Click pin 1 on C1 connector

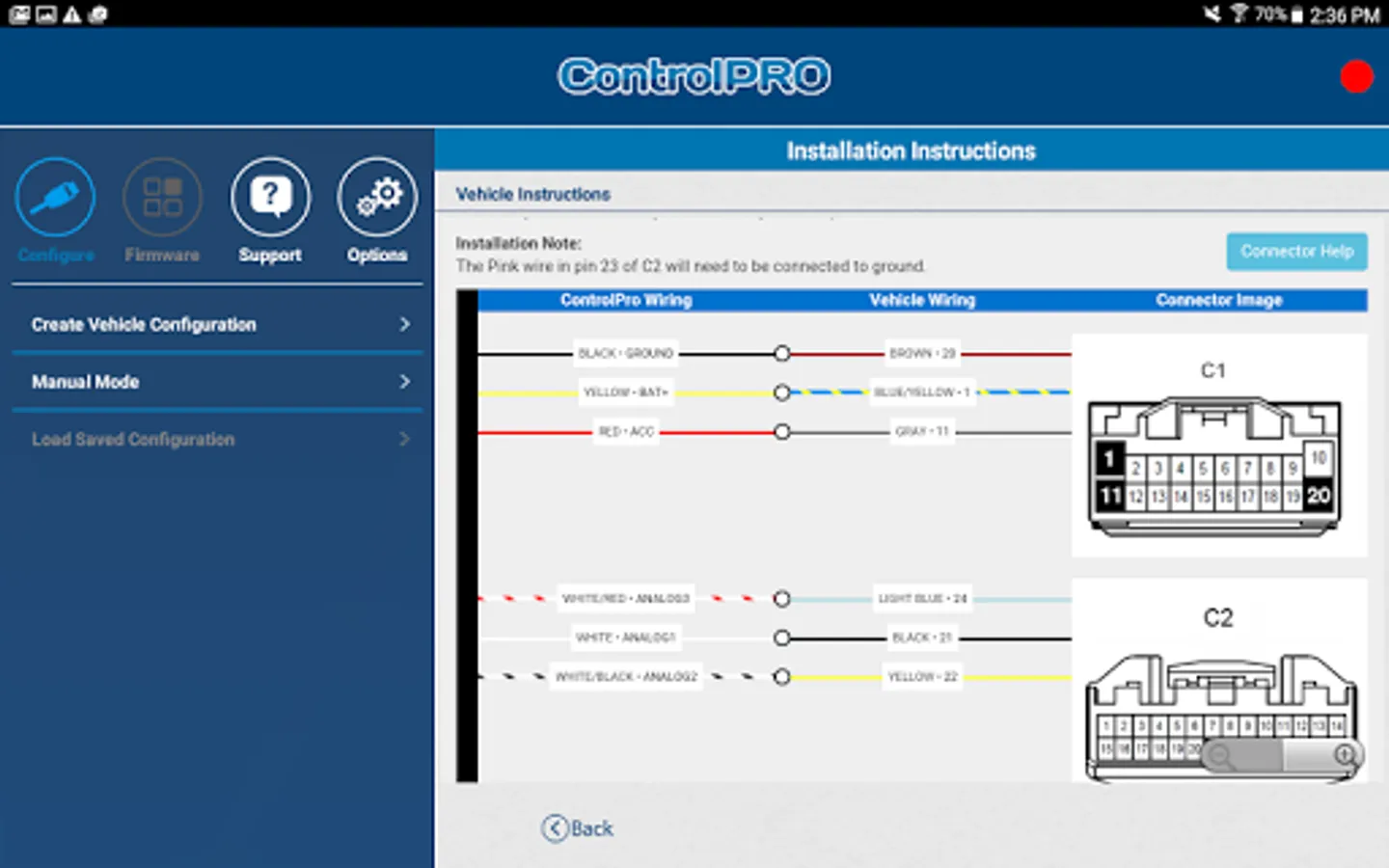click(x=1109, y=458)
